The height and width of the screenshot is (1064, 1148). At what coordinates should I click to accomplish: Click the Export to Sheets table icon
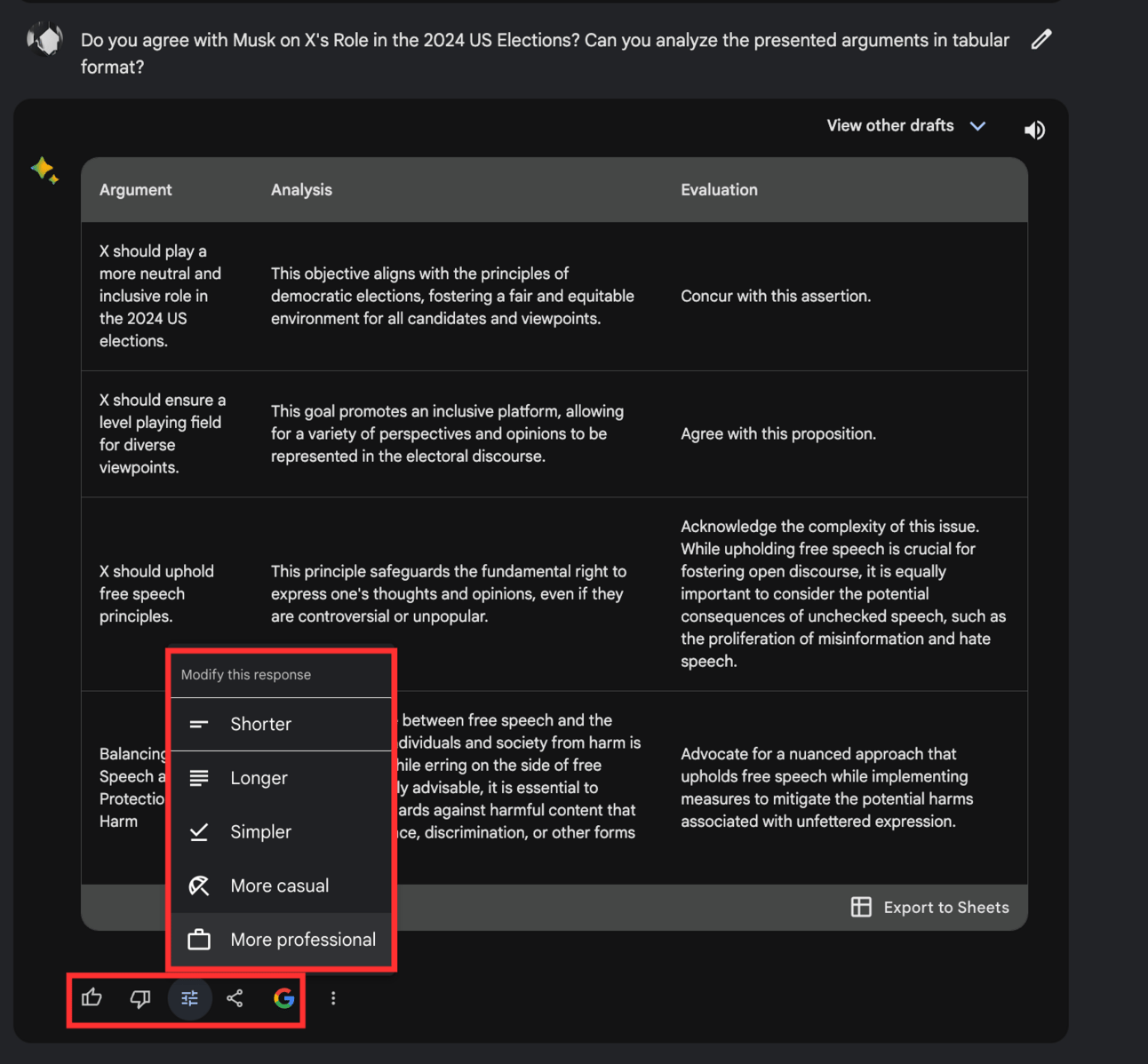pyautogui.click(x=861, y=907)
